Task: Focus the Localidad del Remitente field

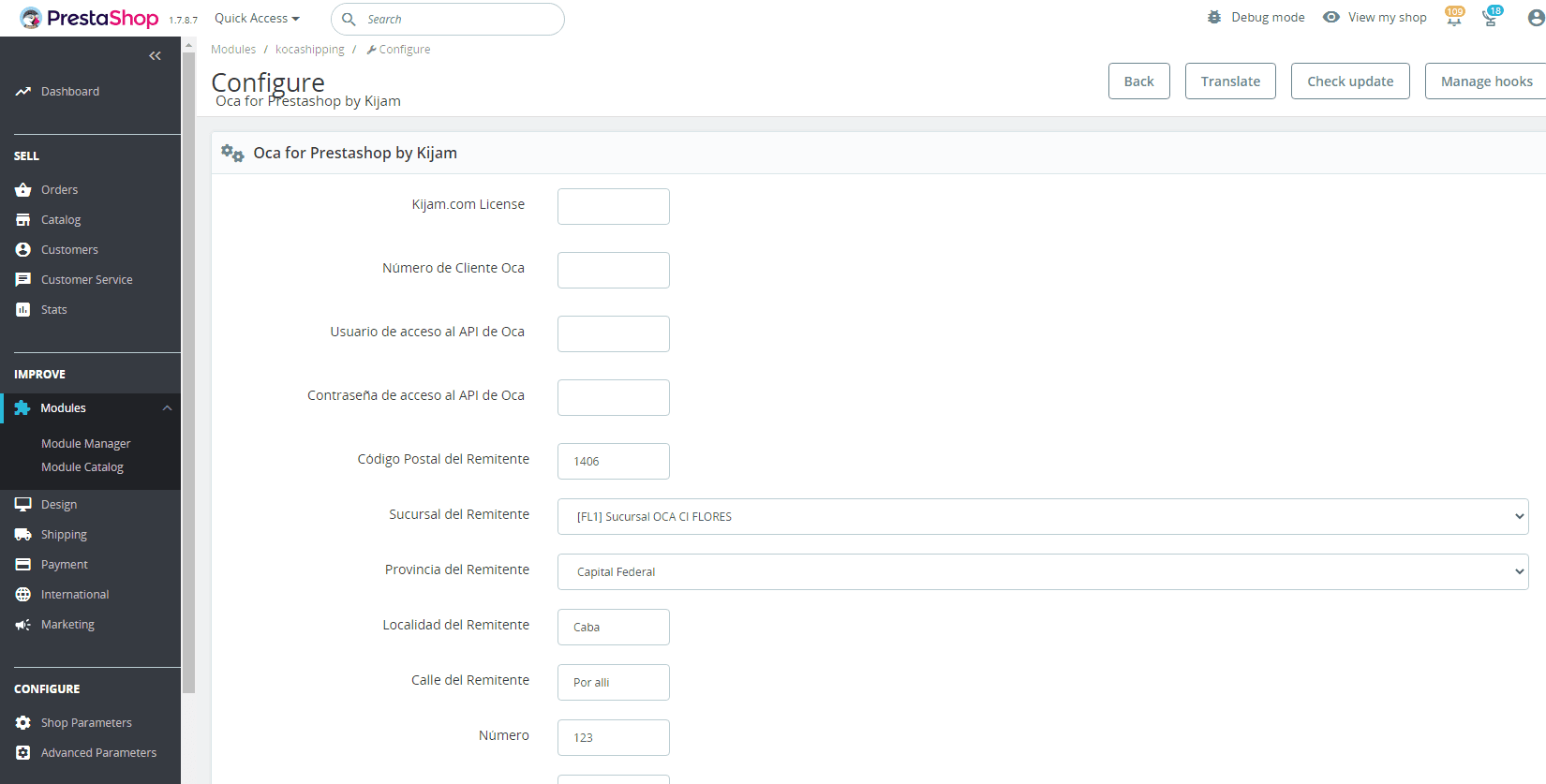Action: click(x=614, y=627)
